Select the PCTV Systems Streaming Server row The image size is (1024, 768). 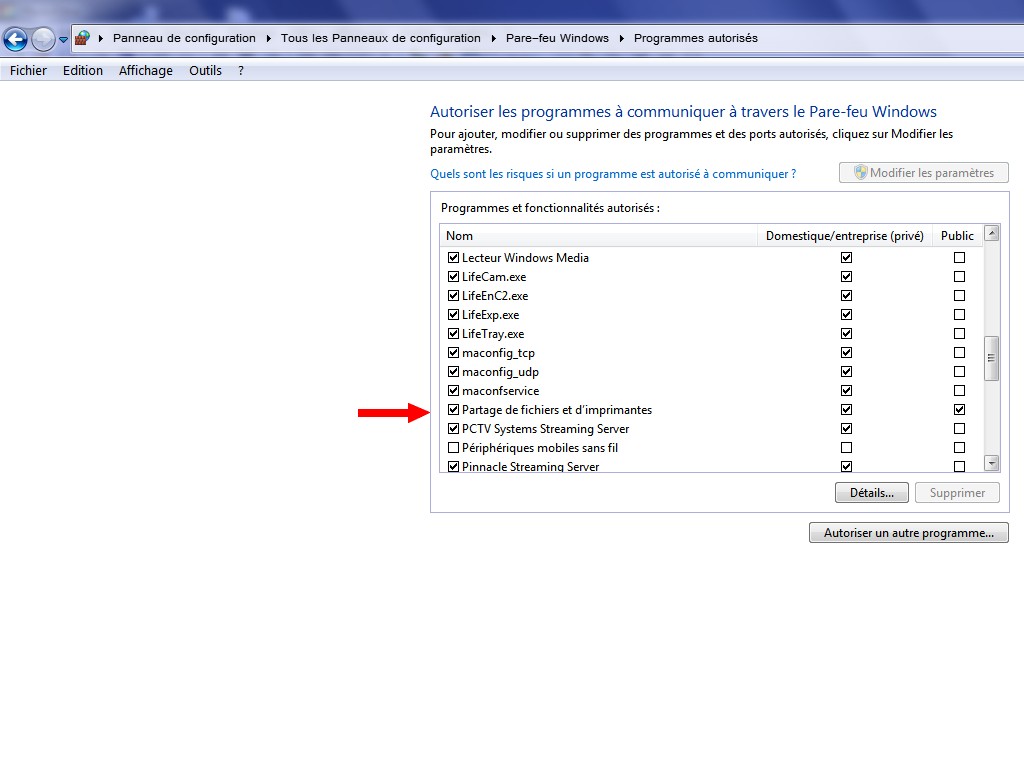pos(545,429)
